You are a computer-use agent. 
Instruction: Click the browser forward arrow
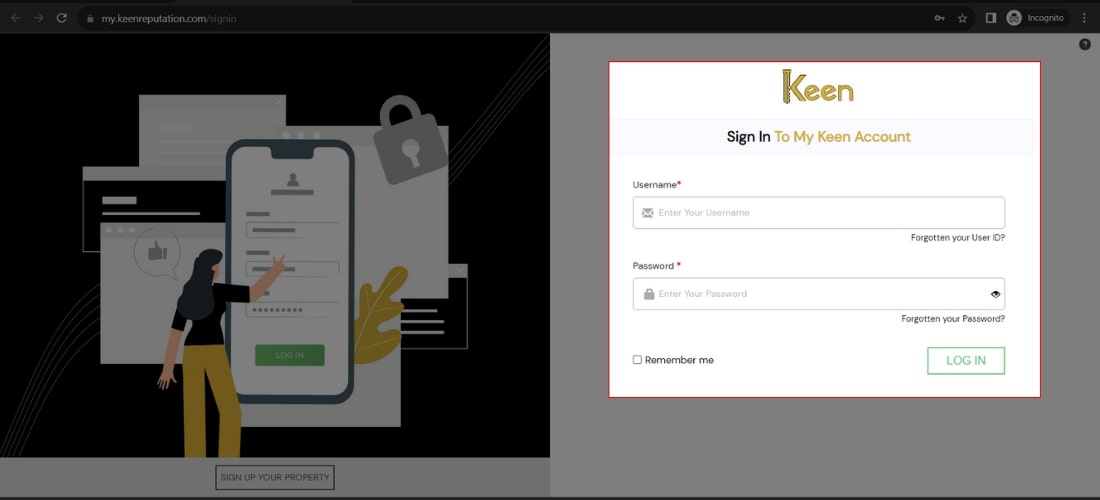[x=39, y=18]
